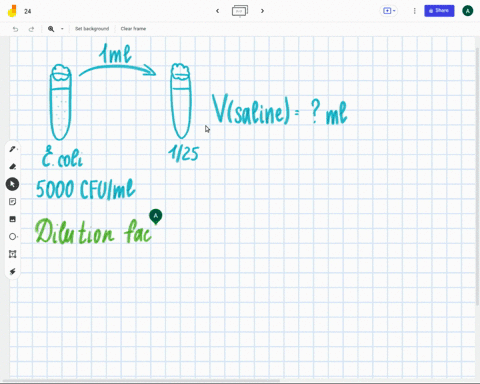Image resolution: width=480 pixels, height=384 pixels.
Task: Expand the zoom level dropdown arrow
Action: [62, 29]
